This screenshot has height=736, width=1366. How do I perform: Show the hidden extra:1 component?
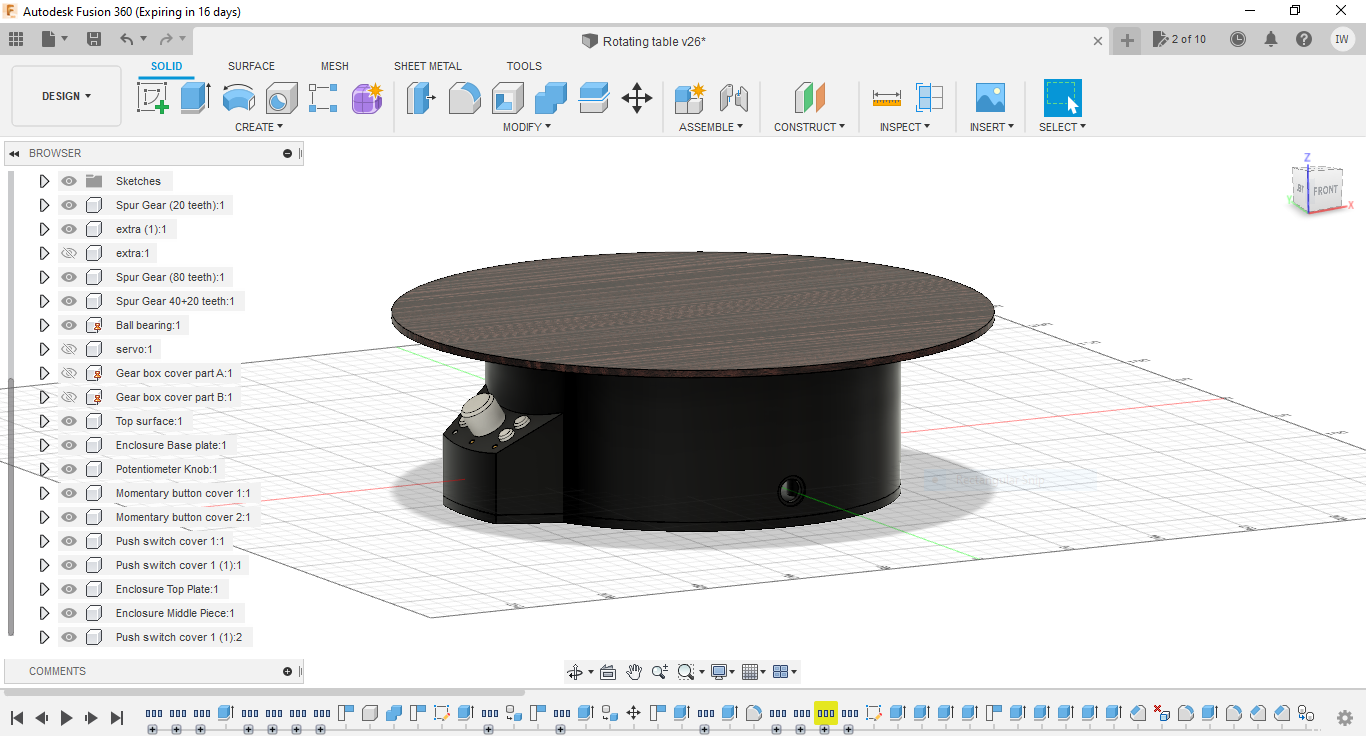(x=69, y=253)
